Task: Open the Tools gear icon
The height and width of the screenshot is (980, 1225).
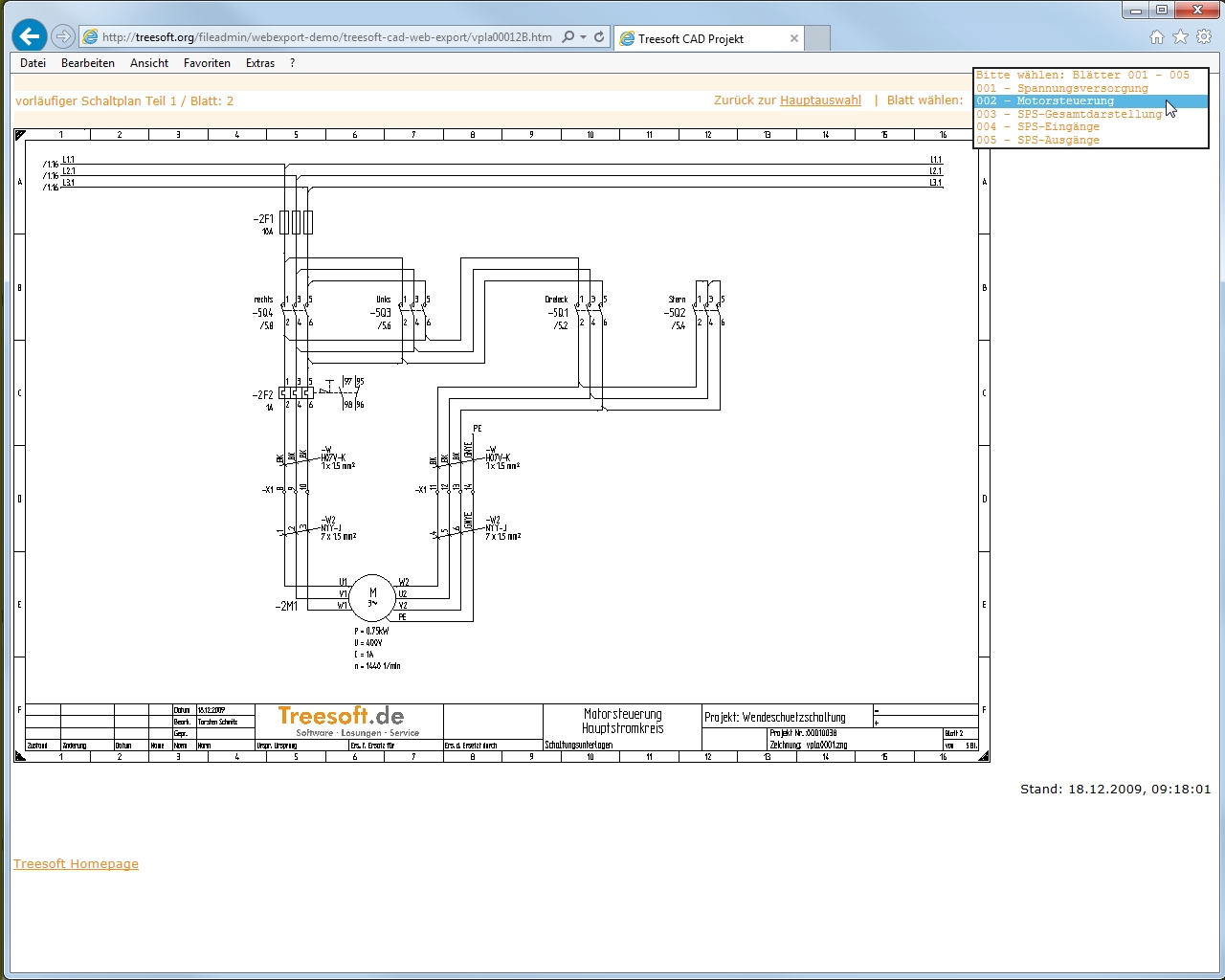Action: point(1204,37)
